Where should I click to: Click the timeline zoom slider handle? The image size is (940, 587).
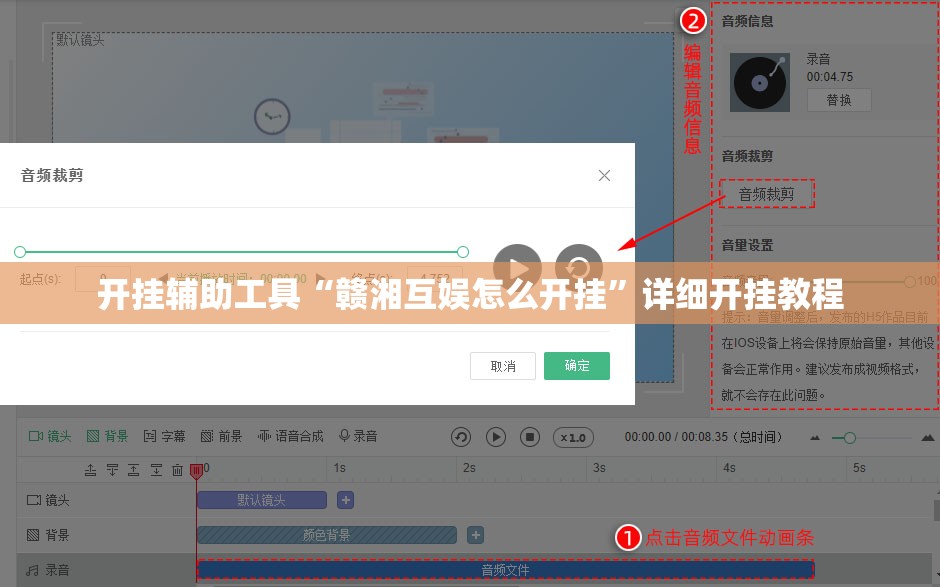[849, 438]
